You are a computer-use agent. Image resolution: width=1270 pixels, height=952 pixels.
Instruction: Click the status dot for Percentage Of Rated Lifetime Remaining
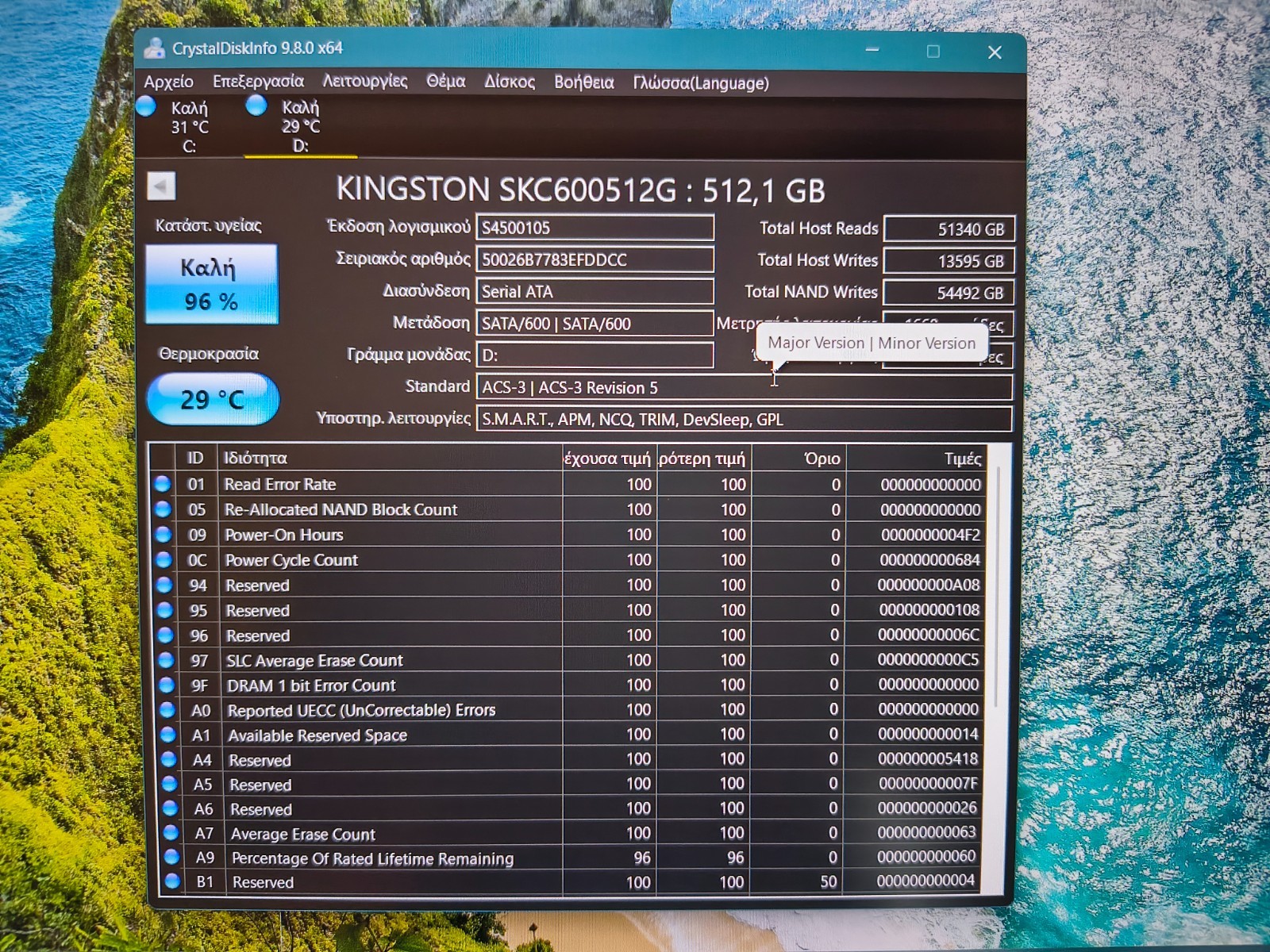171,857
